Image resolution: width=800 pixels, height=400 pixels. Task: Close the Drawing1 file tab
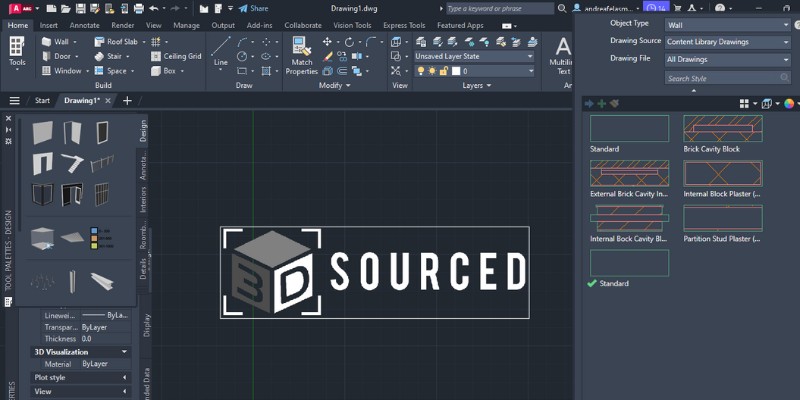point(108,101)
